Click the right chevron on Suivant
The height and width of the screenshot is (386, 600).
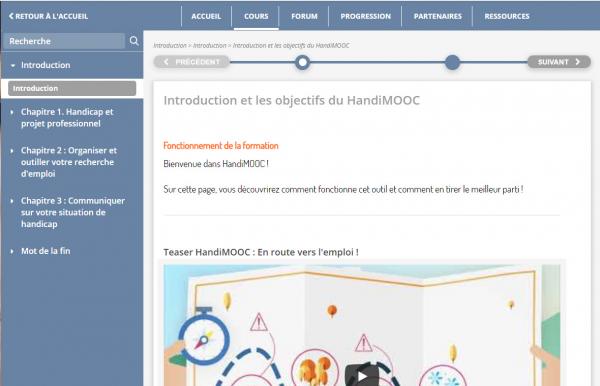(x=577, y=62)
